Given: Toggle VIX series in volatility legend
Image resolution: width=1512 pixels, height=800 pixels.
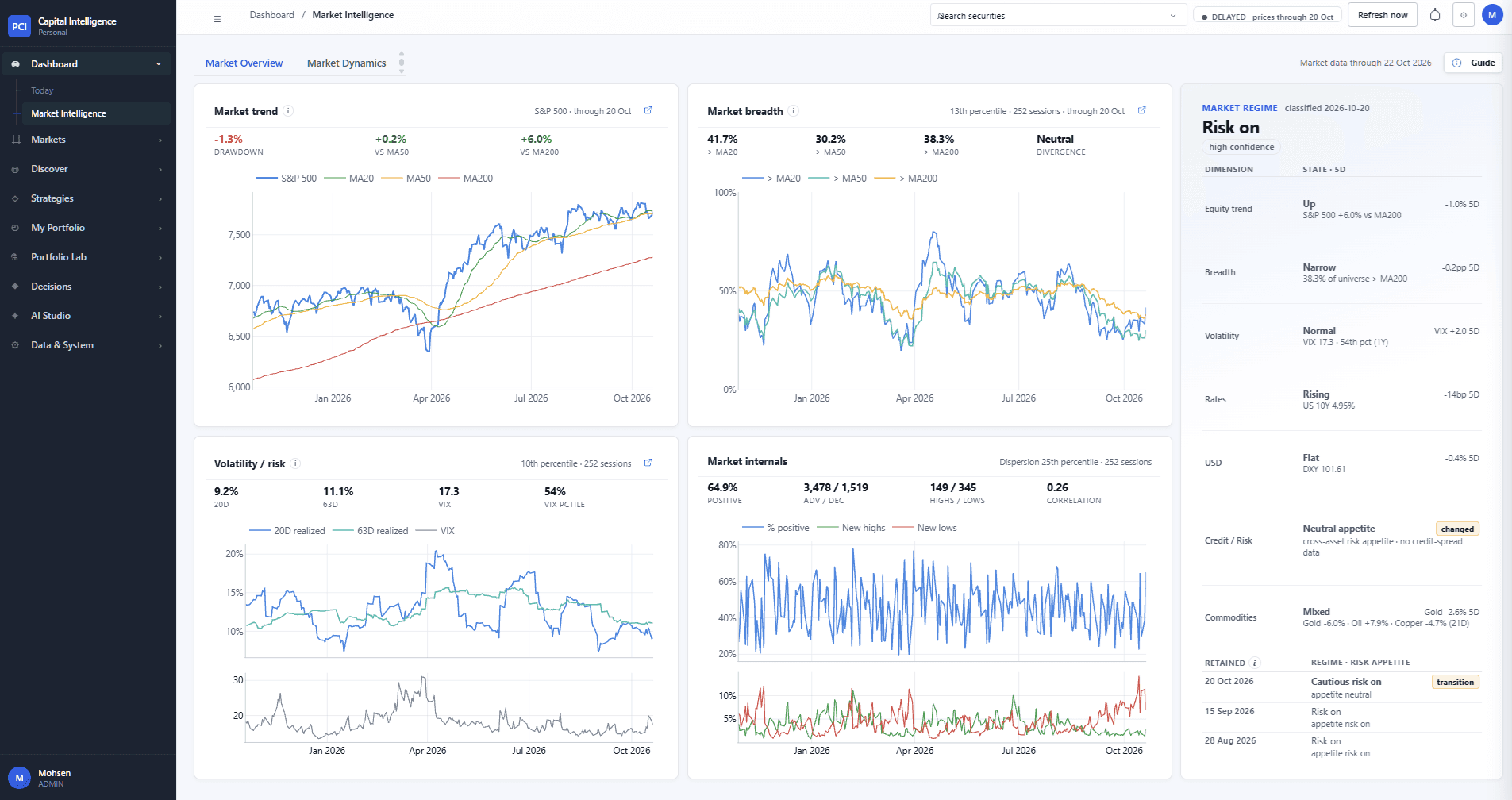Looking at the screenshot, I should (435, 531).
